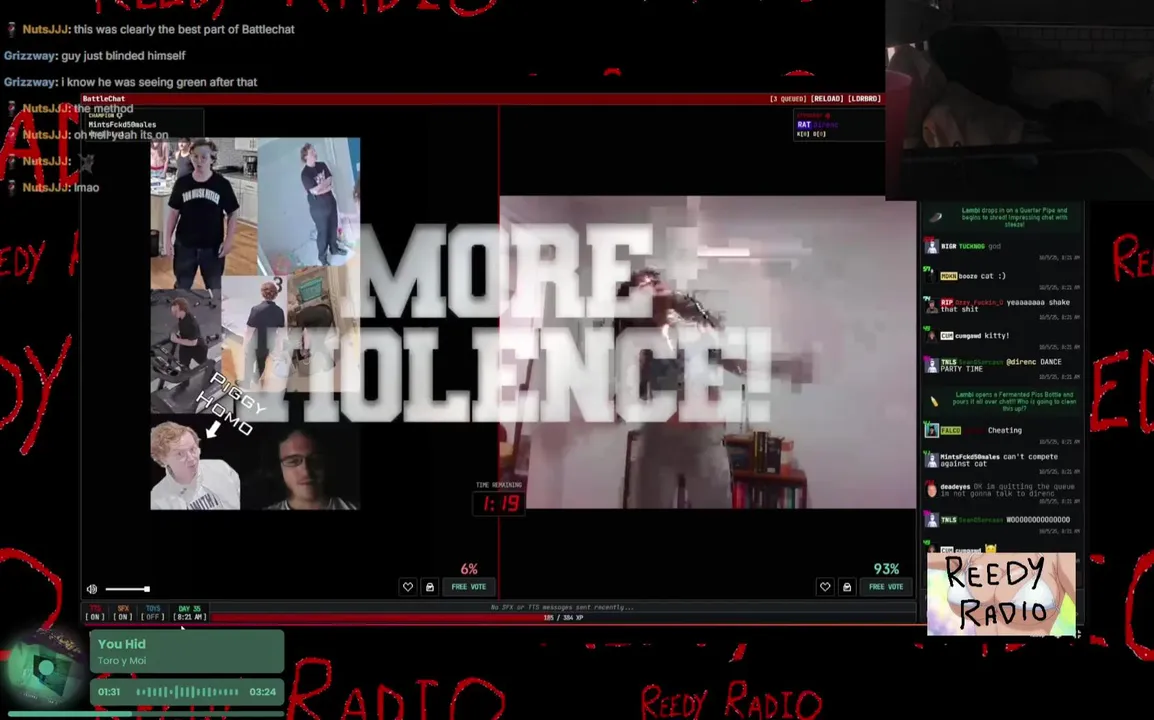Cast FREE VOTE for the 6% contestant
Viewport: 1154px width, 720px height.
click(469, 587)
